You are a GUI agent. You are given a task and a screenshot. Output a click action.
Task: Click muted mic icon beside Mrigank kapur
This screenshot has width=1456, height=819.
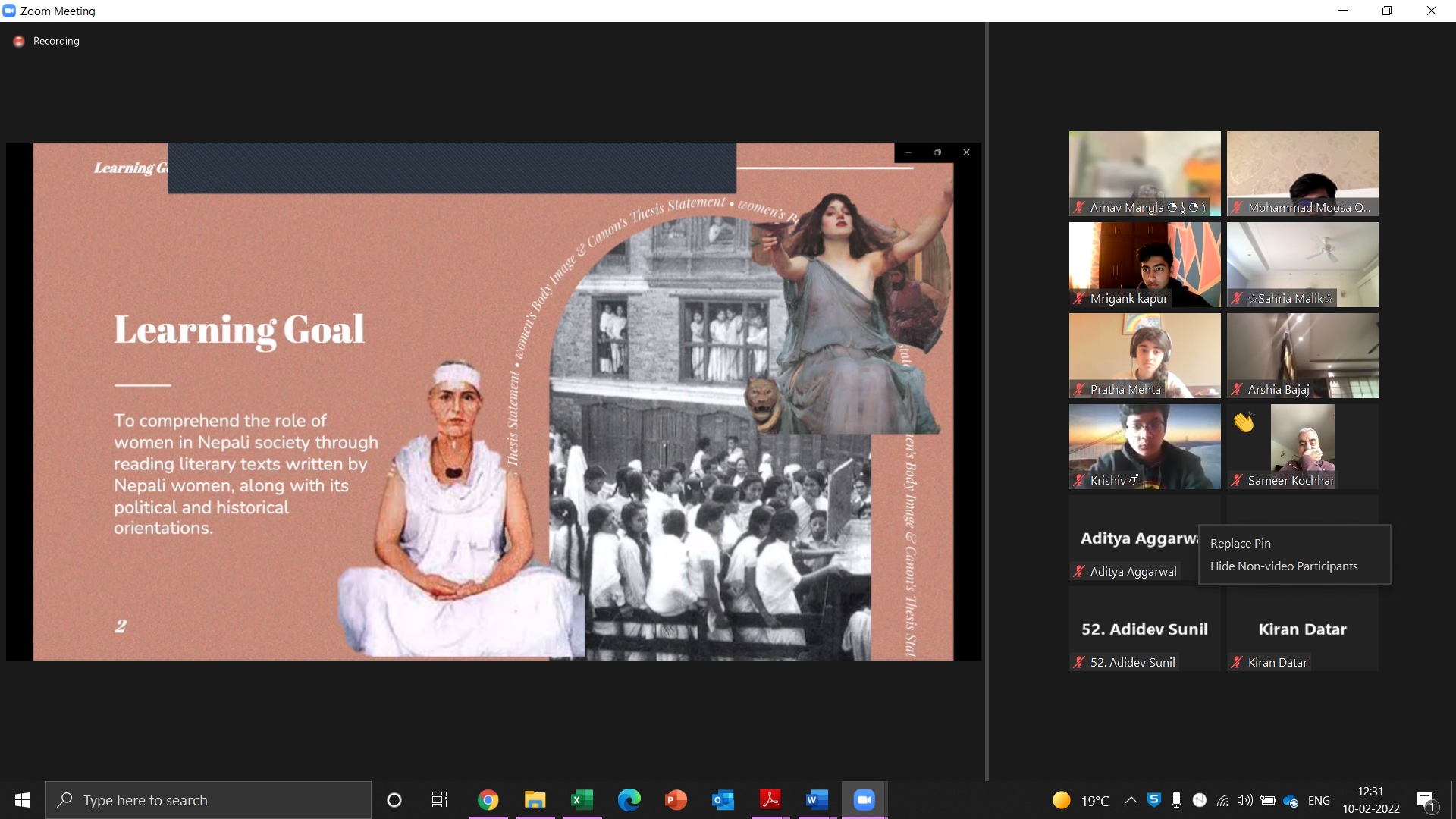click(x=1079, y=299)
